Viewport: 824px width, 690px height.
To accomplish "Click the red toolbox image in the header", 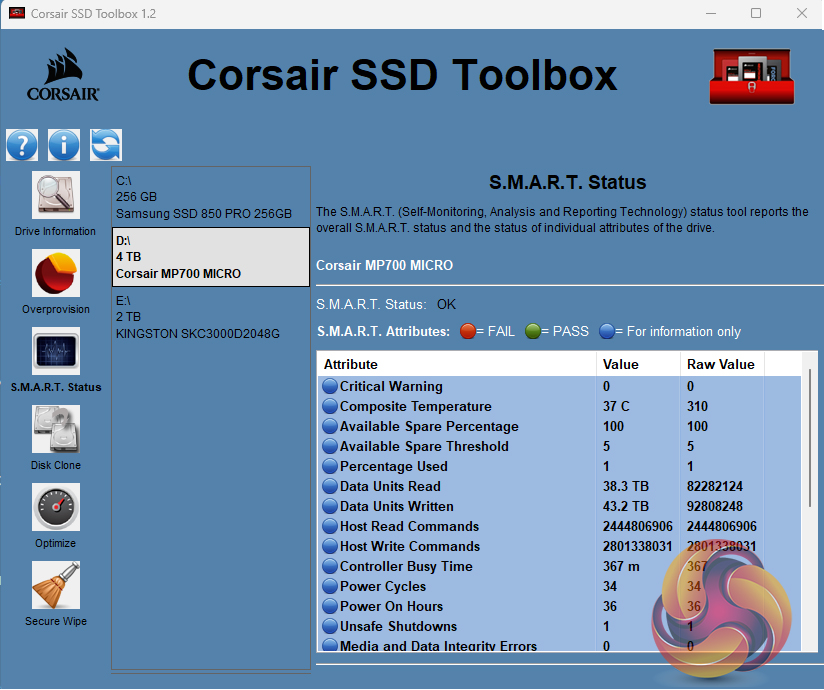I will [750, 76].
